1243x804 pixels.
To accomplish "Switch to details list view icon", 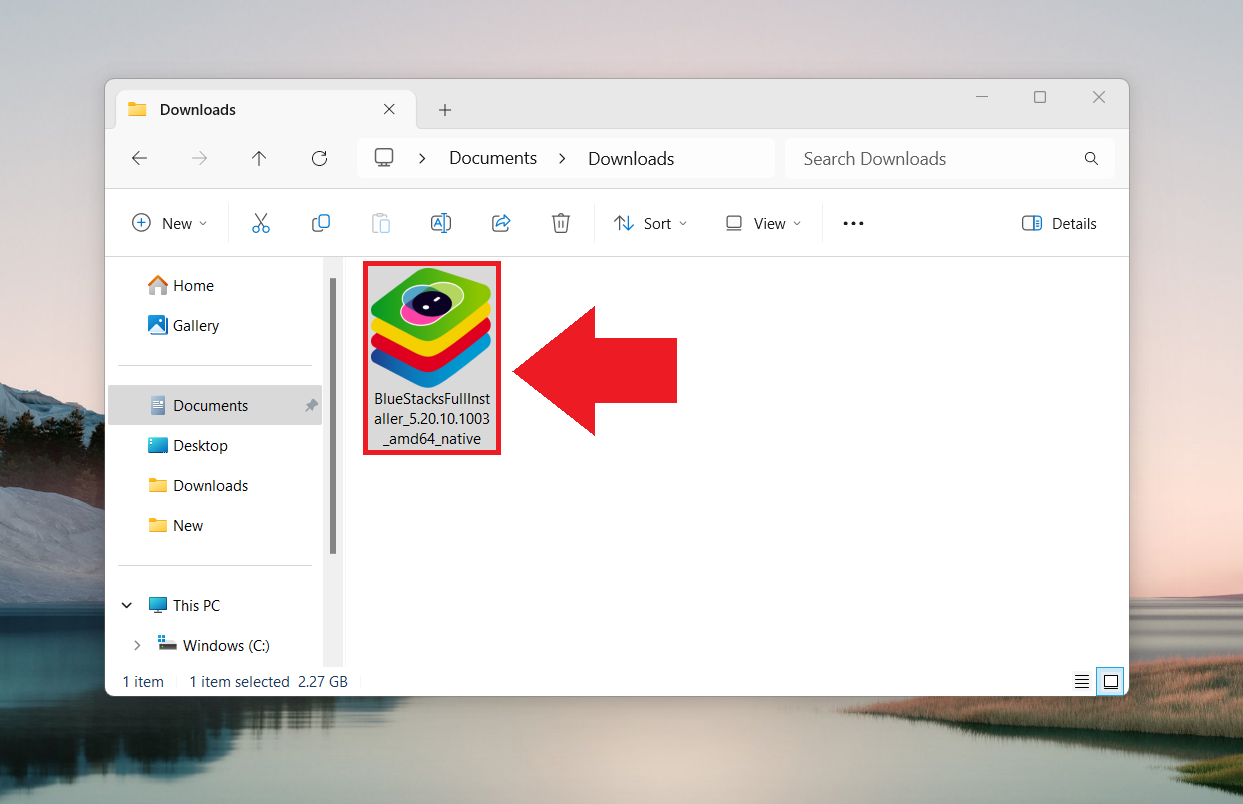I will pos(1082,682).
